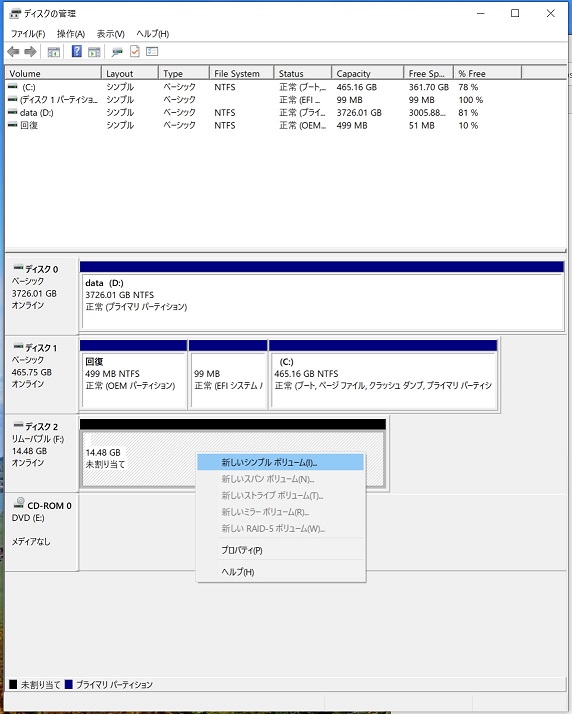
Task: Sort the list by File System column
Action: (x=241, y=73)
